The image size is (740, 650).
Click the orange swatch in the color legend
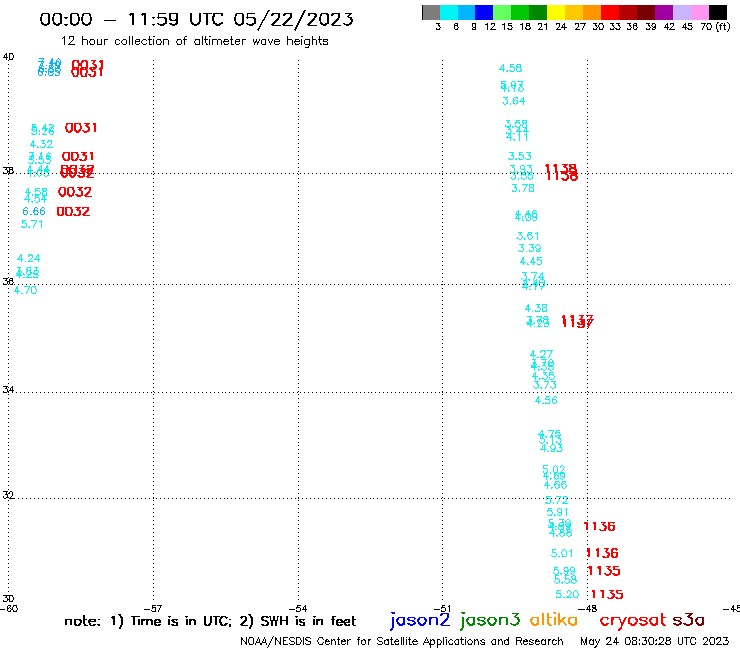coord(592,12)
